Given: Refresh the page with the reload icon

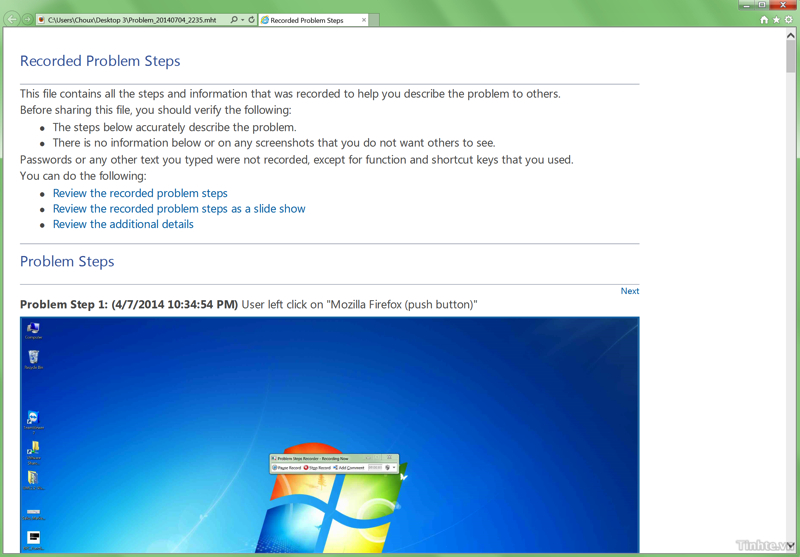Looking at the screenshot, I should click(x=251, y=20).
